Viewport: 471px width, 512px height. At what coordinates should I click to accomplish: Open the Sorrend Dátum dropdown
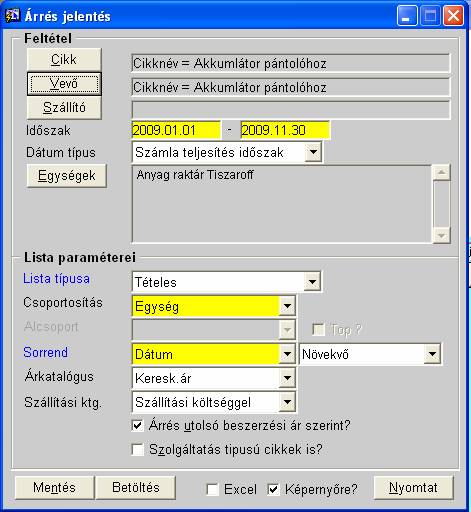click(x=287, y=354)
